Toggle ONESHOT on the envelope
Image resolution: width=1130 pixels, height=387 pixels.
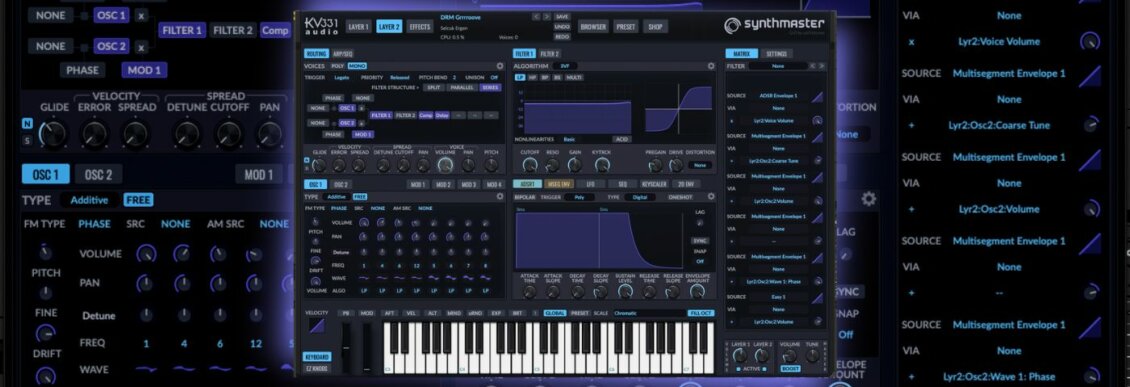coord(680,197)
